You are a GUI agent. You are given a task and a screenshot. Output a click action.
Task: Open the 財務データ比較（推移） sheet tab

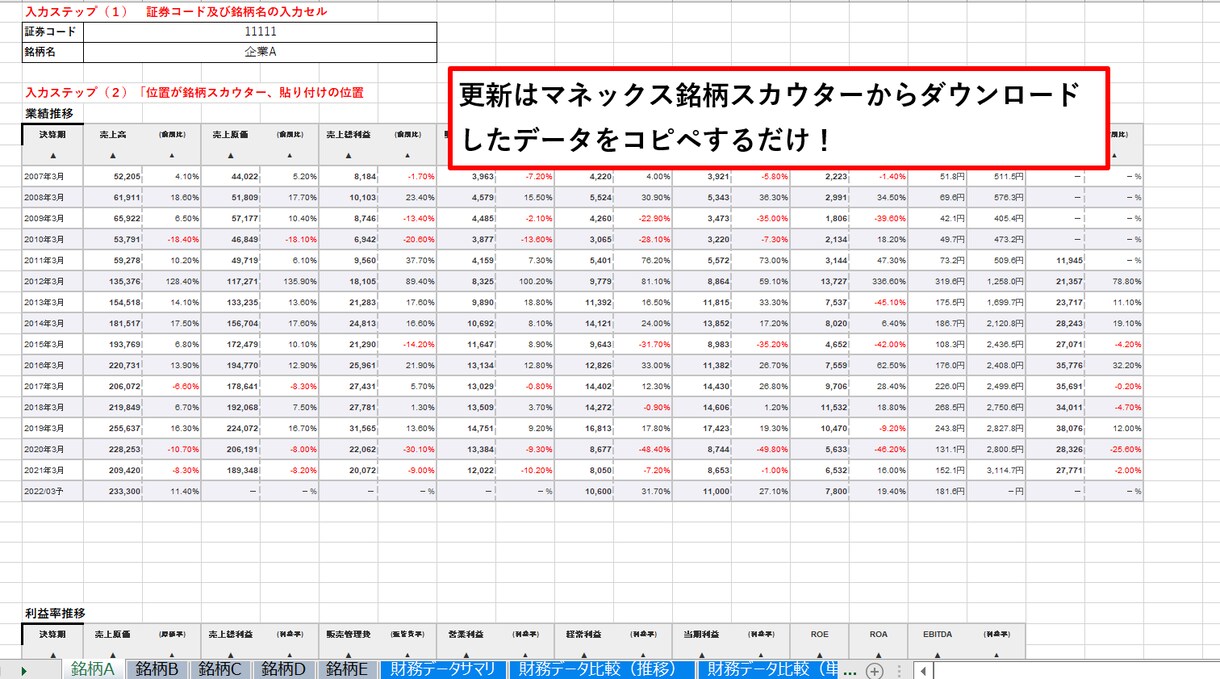[601, 669]
